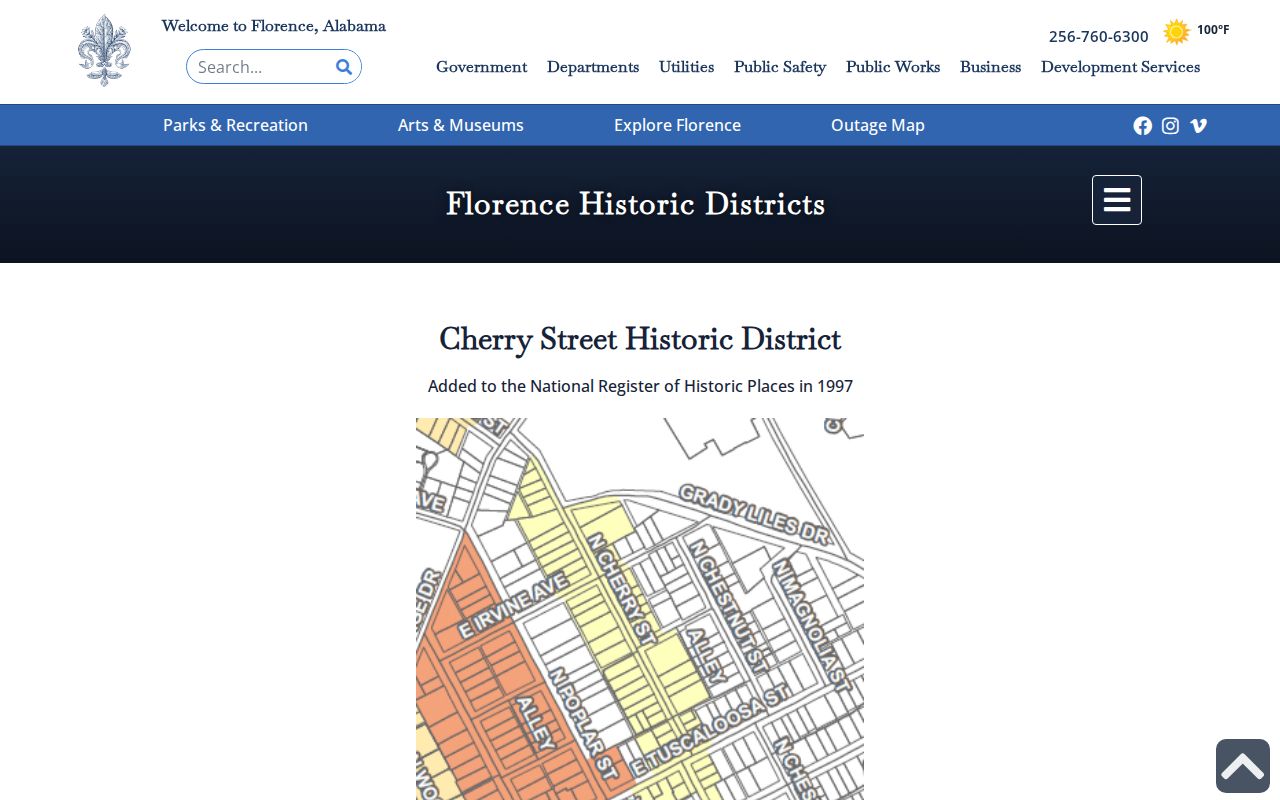Click the fleur-de-lis city logo
This screenshot has height=800, width=1280.
click(104, 50)
